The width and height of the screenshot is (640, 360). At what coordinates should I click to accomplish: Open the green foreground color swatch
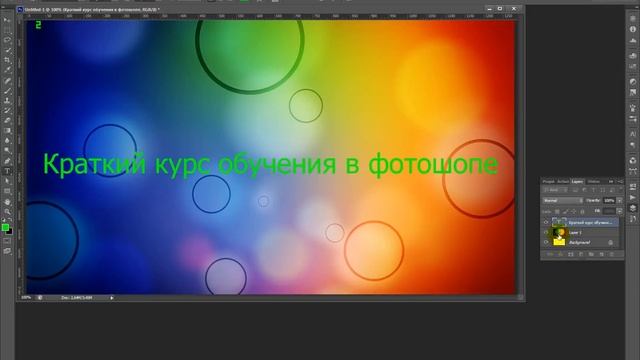5,227
